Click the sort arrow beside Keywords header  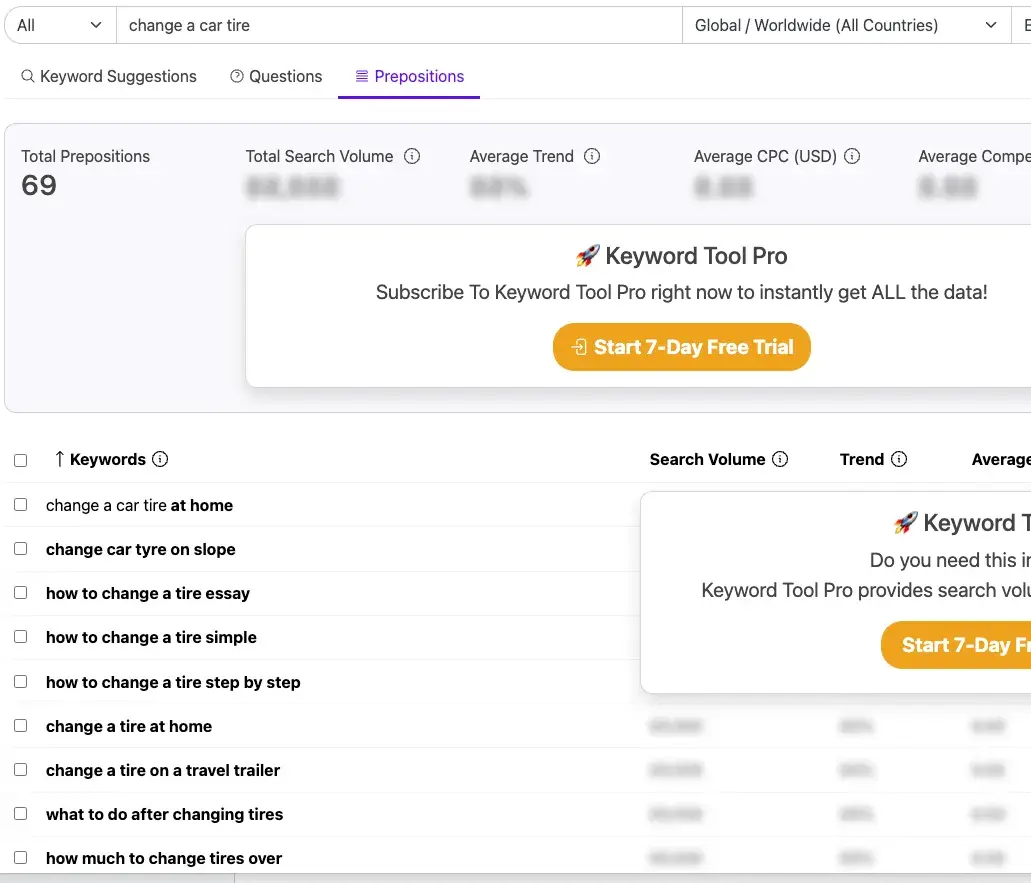(59, 459)
